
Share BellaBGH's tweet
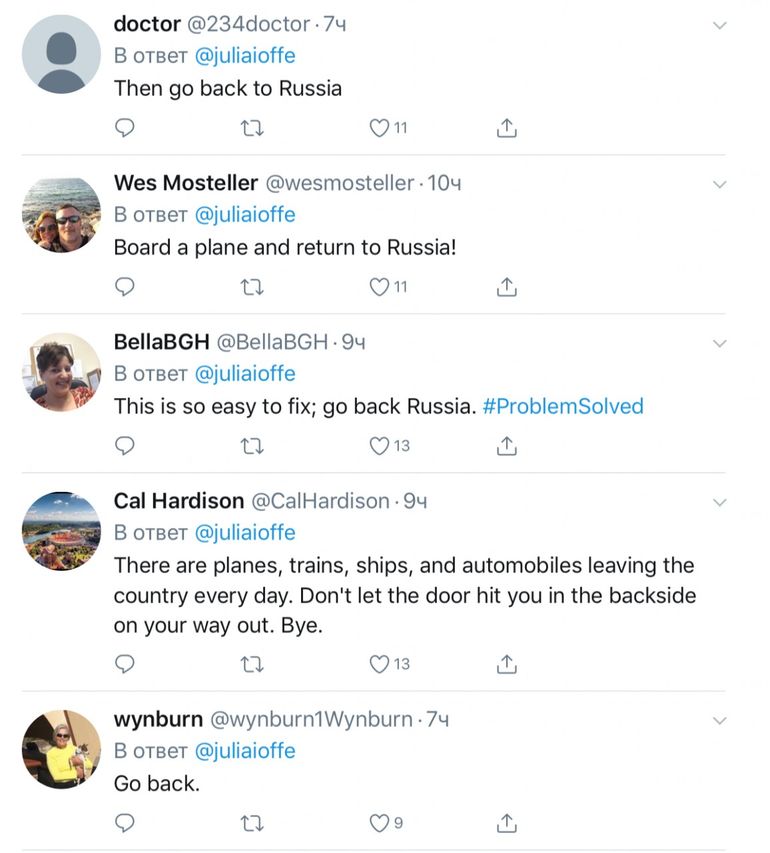(507, 446)
